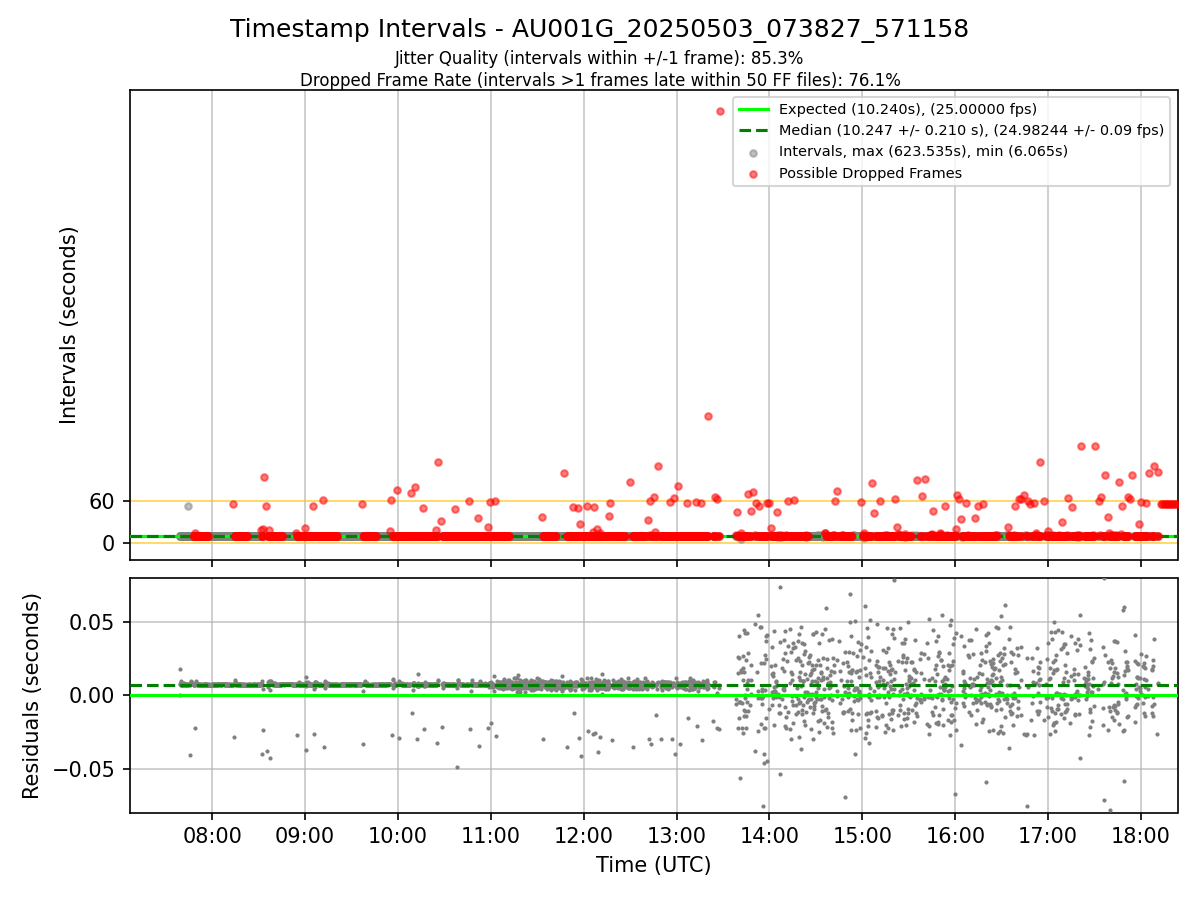Click the '13:00' time tick label

pos(677,834)
